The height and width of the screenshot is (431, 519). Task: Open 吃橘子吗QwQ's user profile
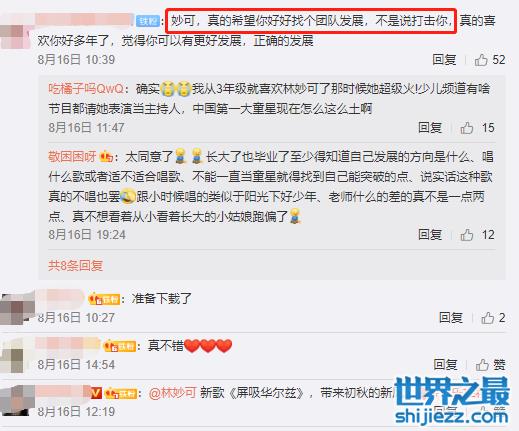click(x=86, y=89)
